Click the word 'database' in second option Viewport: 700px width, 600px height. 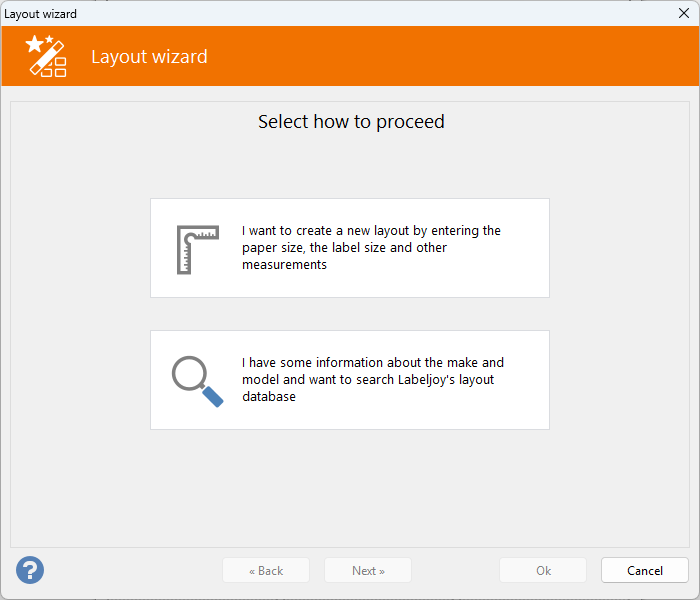point(269,396)
